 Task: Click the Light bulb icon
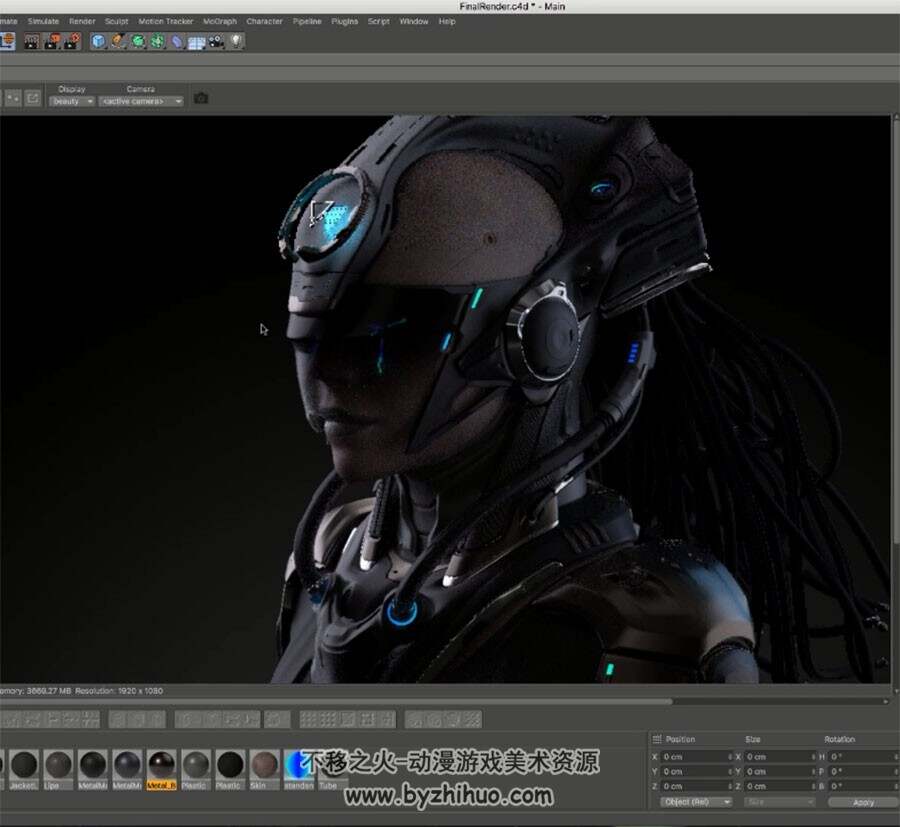[236, 41]
